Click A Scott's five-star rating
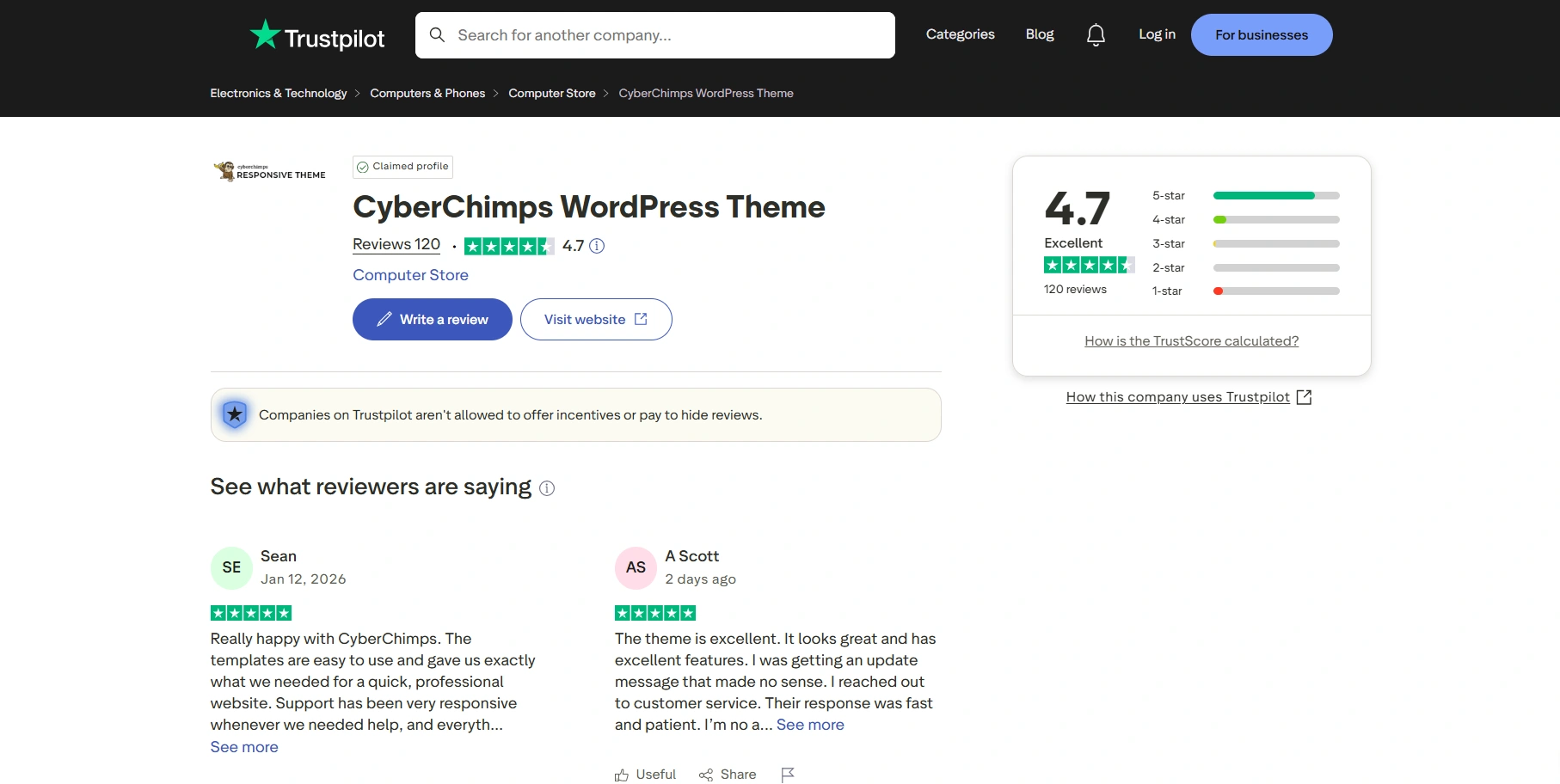Image resolution: width=1560 pixels, height=784 pixels. click(655, 613)
